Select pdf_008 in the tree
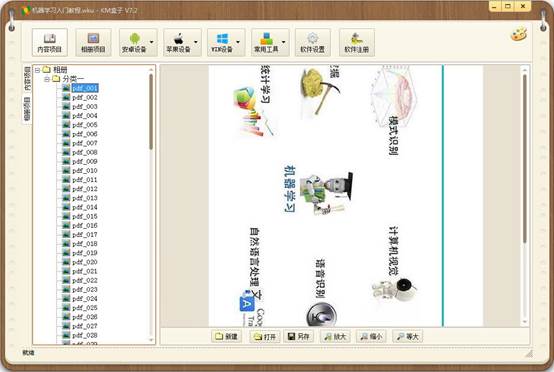The height and width of the screenshot is (372, 554). click(x=85, y=152)
